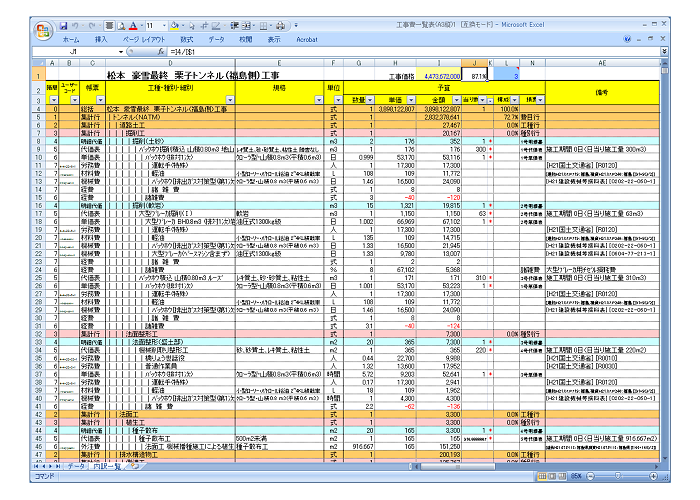Open the 表示 ribbon tab
The width and height of the screenshot is (700, 500).
pos(274,40)
